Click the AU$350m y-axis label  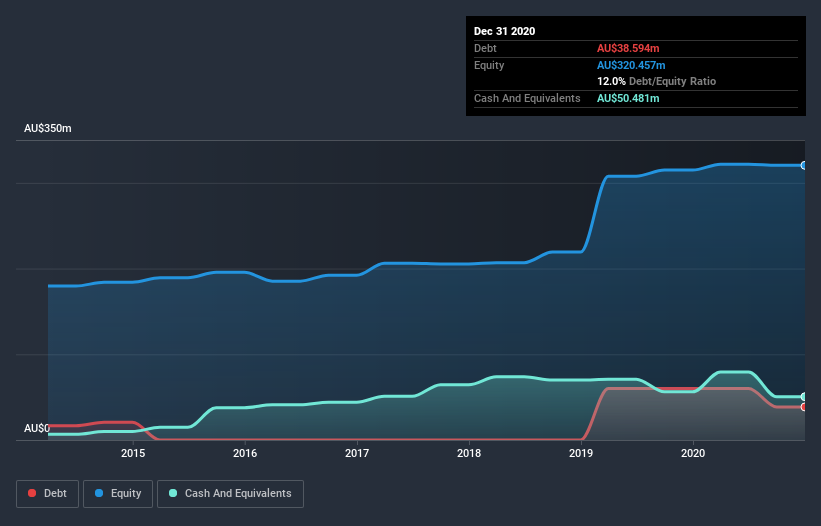[x=48, y=128]
